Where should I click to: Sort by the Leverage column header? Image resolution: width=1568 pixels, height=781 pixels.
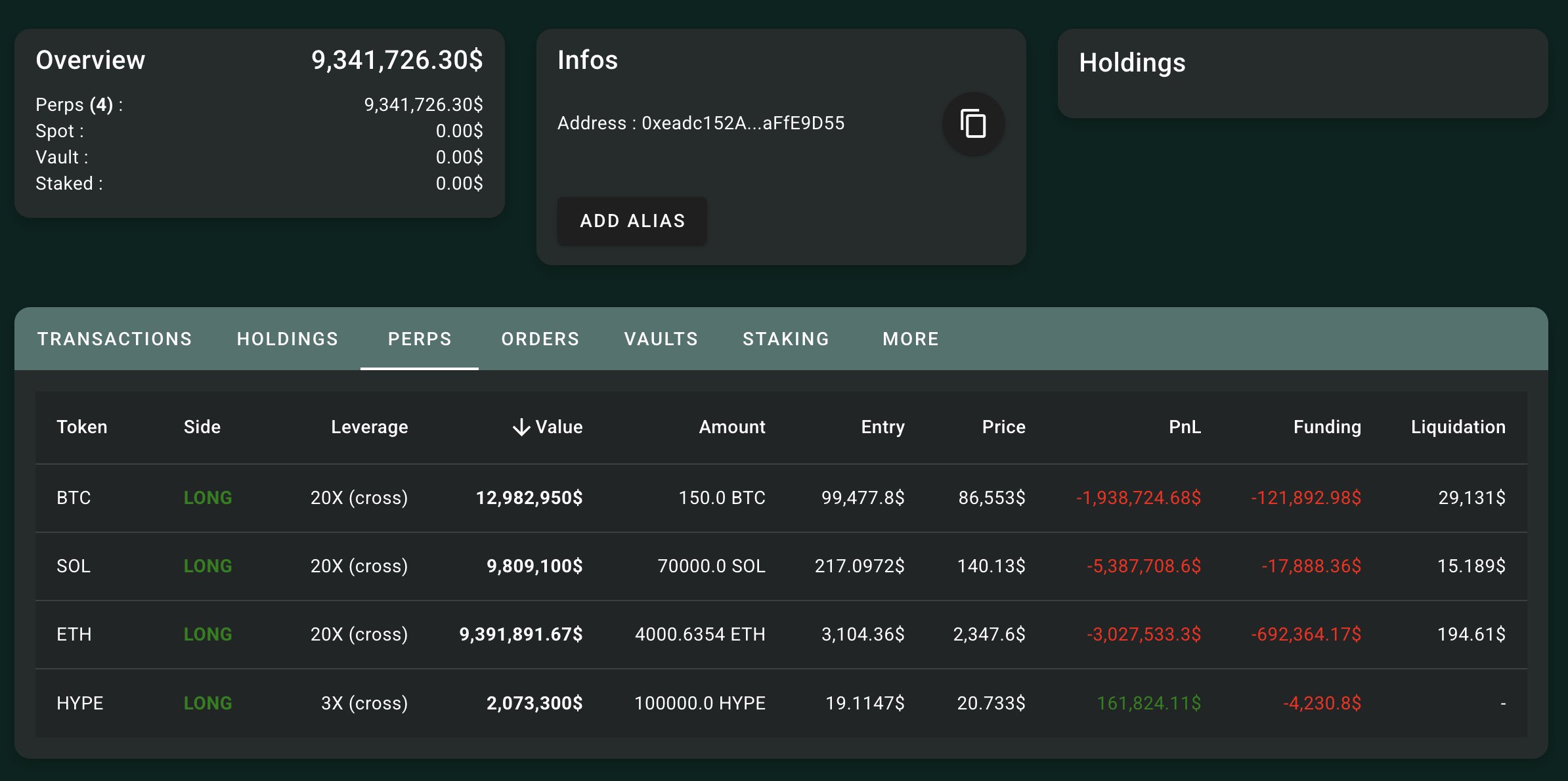pos(369,427)
